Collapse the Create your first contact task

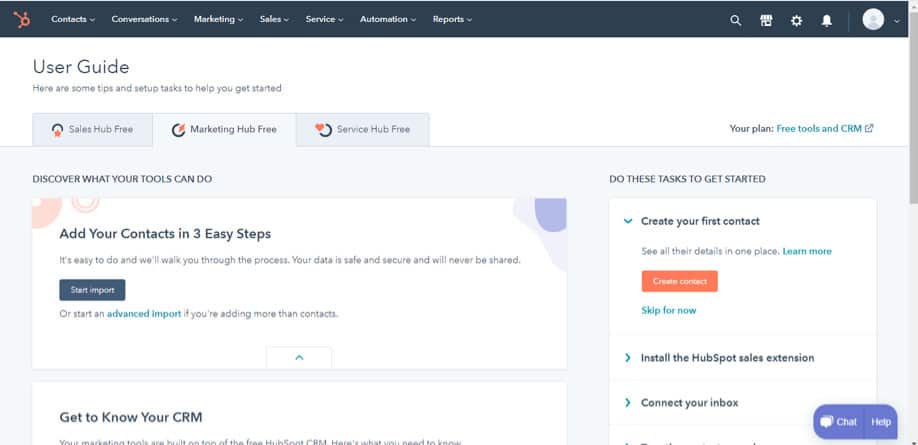628,221
